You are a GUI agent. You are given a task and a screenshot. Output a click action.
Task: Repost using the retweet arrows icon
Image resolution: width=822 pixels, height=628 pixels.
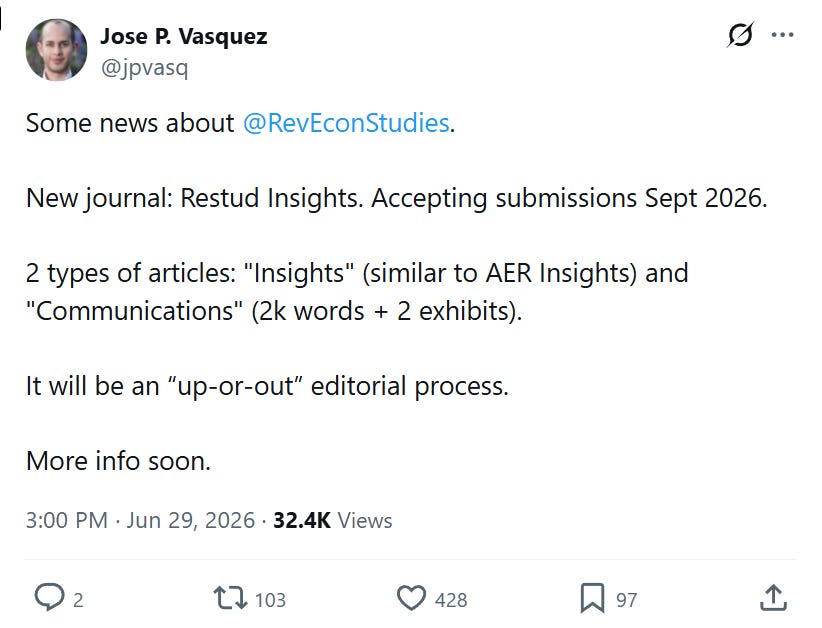coord(230,598)
